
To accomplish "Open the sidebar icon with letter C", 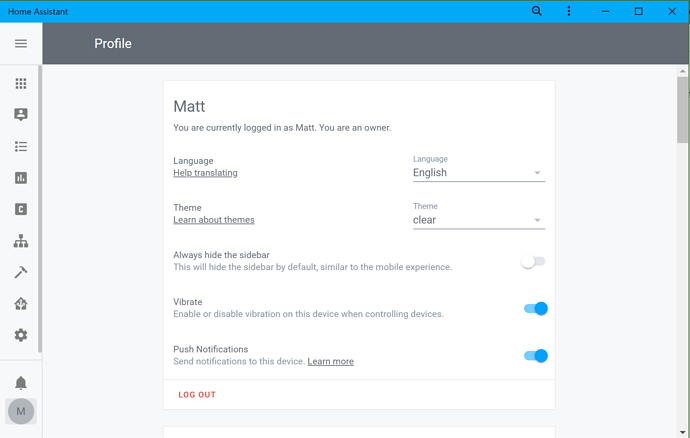I will [21, 209].
